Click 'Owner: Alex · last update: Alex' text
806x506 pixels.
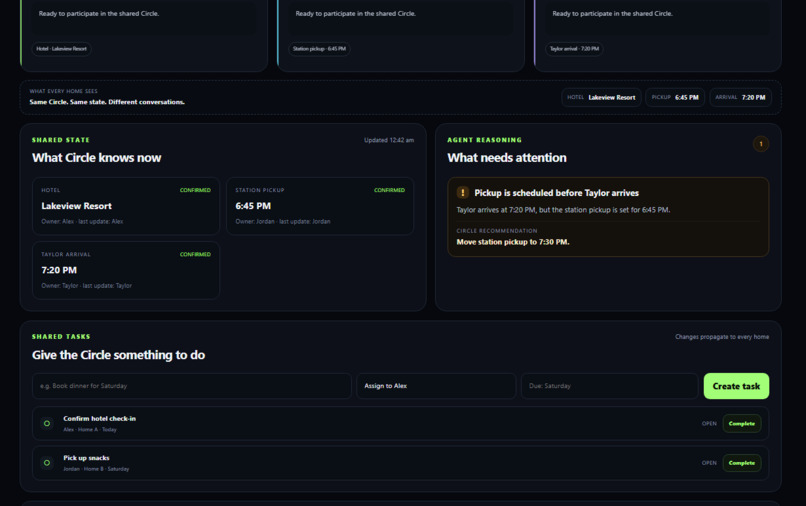pyautogui.click(x=82, y=222)
